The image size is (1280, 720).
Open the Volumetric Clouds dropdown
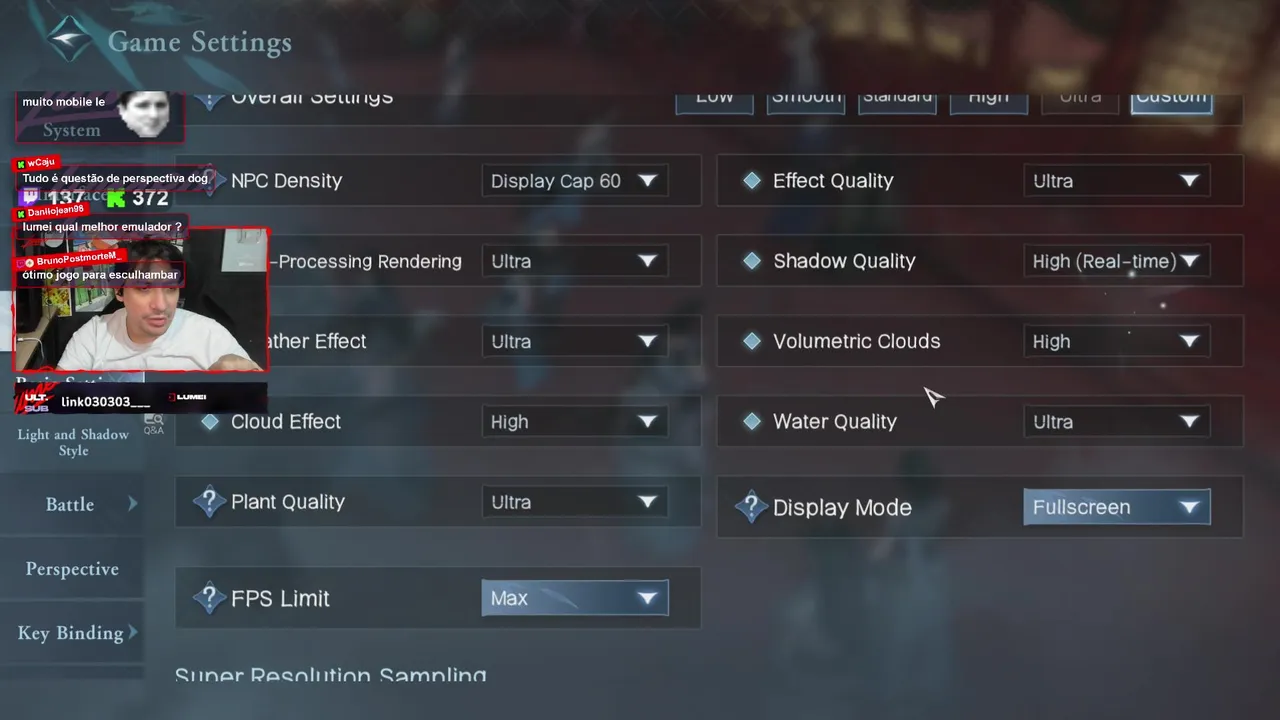pos(1117,341)
